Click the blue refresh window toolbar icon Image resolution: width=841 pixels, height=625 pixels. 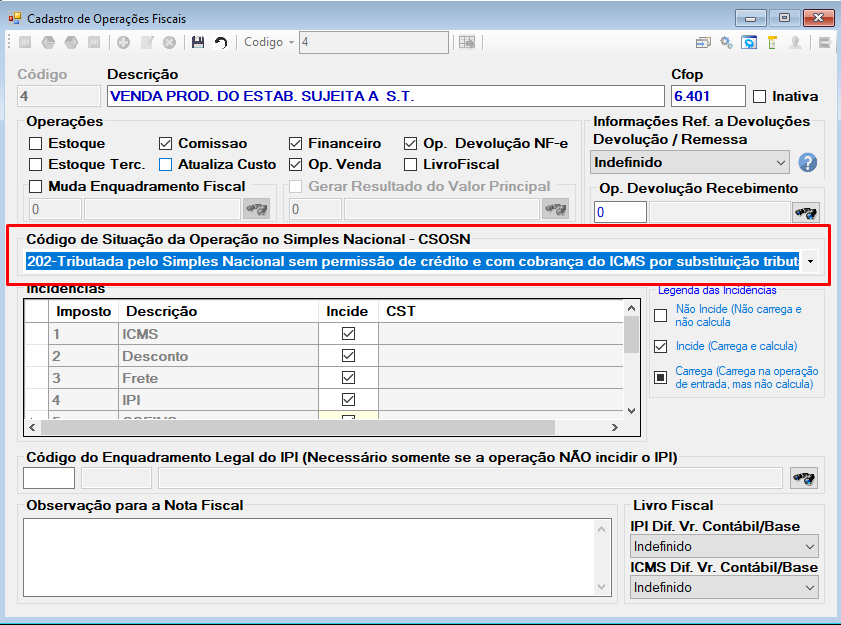coord(749,42)
